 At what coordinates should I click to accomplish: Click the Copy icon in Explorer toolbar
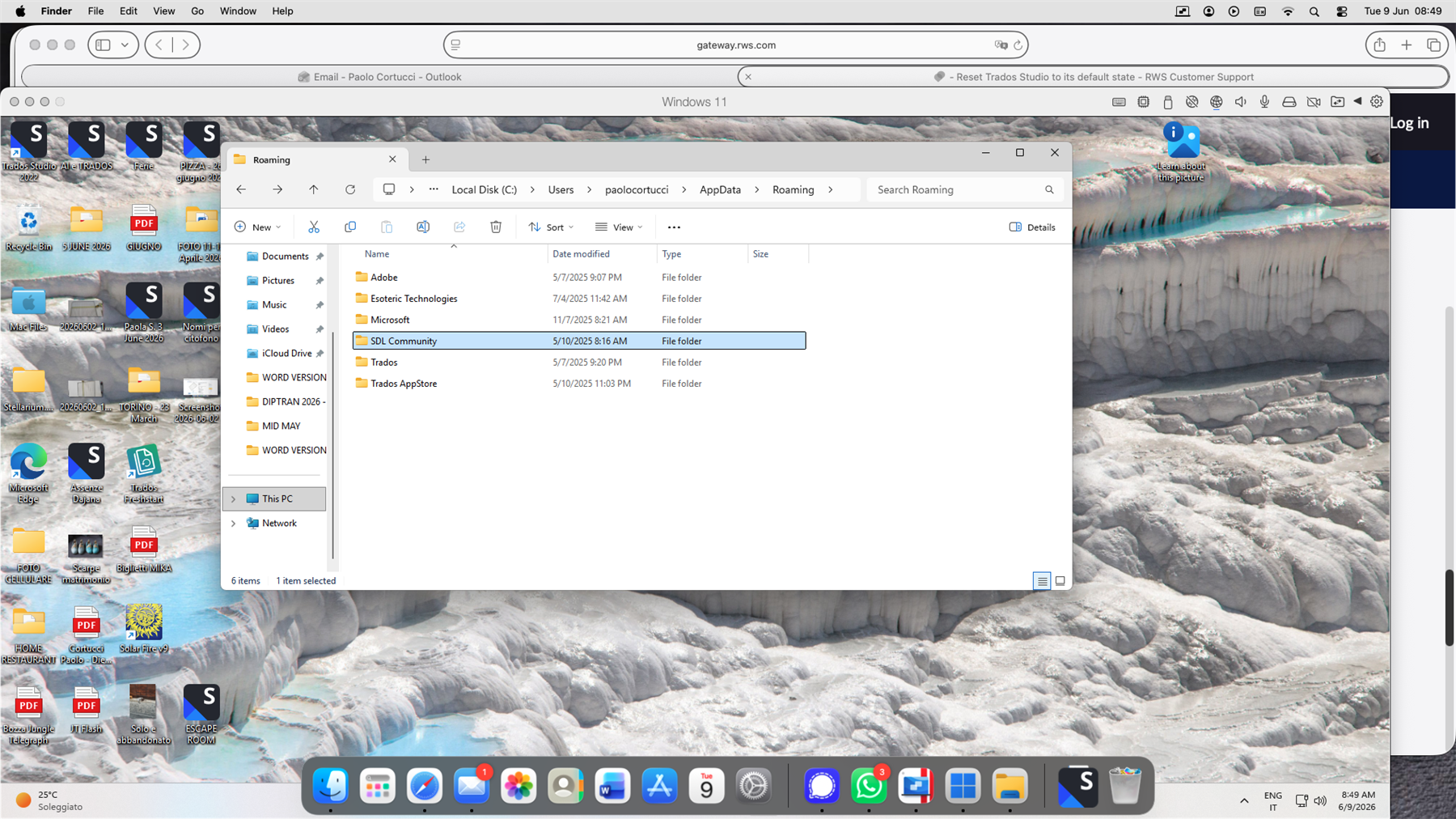tap(350, 227)
